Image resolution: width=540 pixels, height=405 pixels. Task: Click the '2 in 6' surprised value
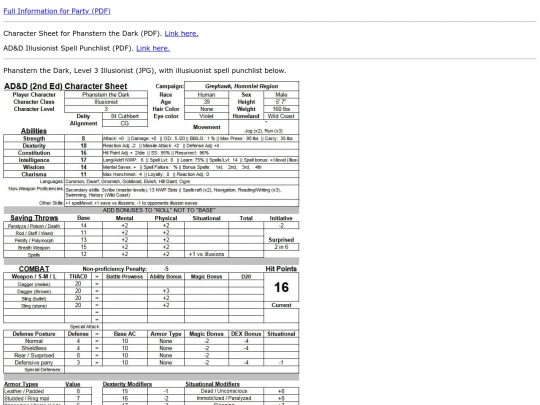281,247
